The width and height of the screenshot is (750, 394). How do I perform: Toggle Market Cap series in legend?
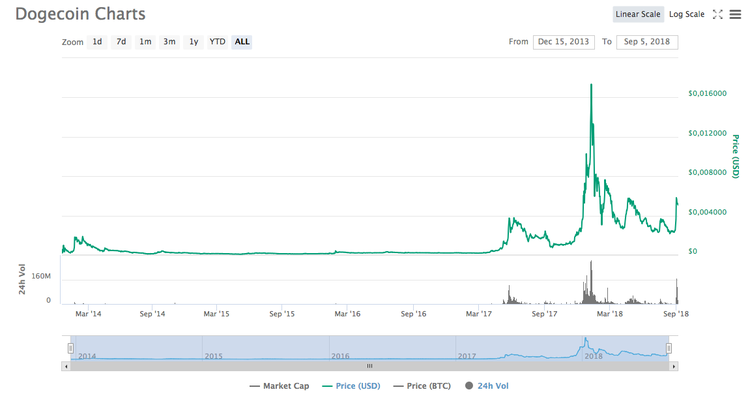pyautogui.click(x=279, y=386)
